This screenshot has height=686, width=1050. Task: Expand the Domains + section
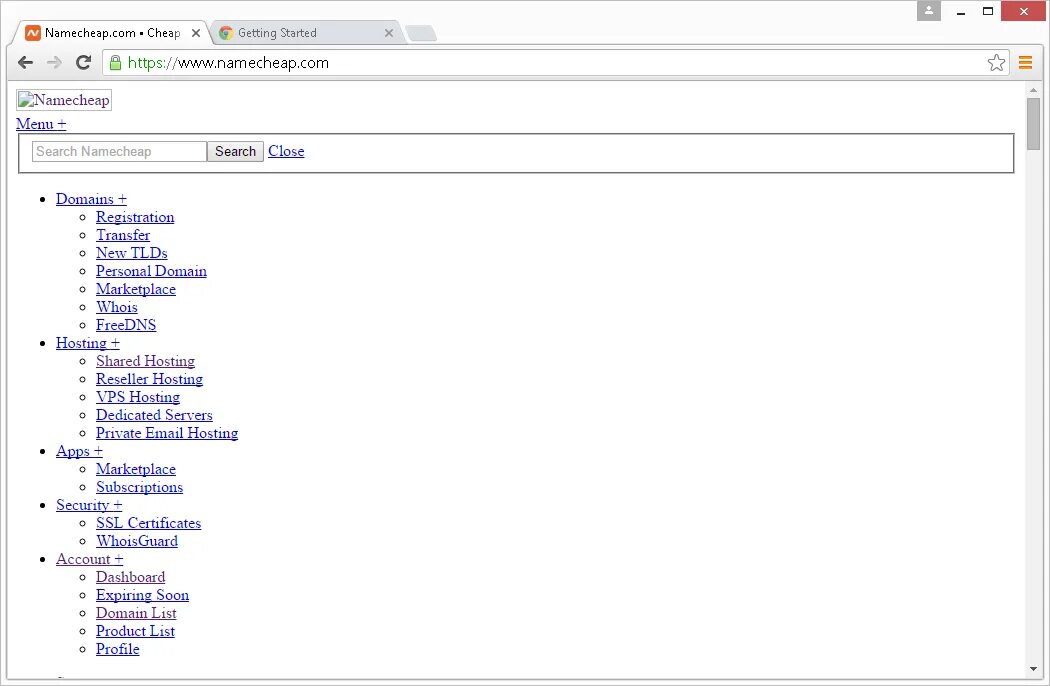point(91,199)
